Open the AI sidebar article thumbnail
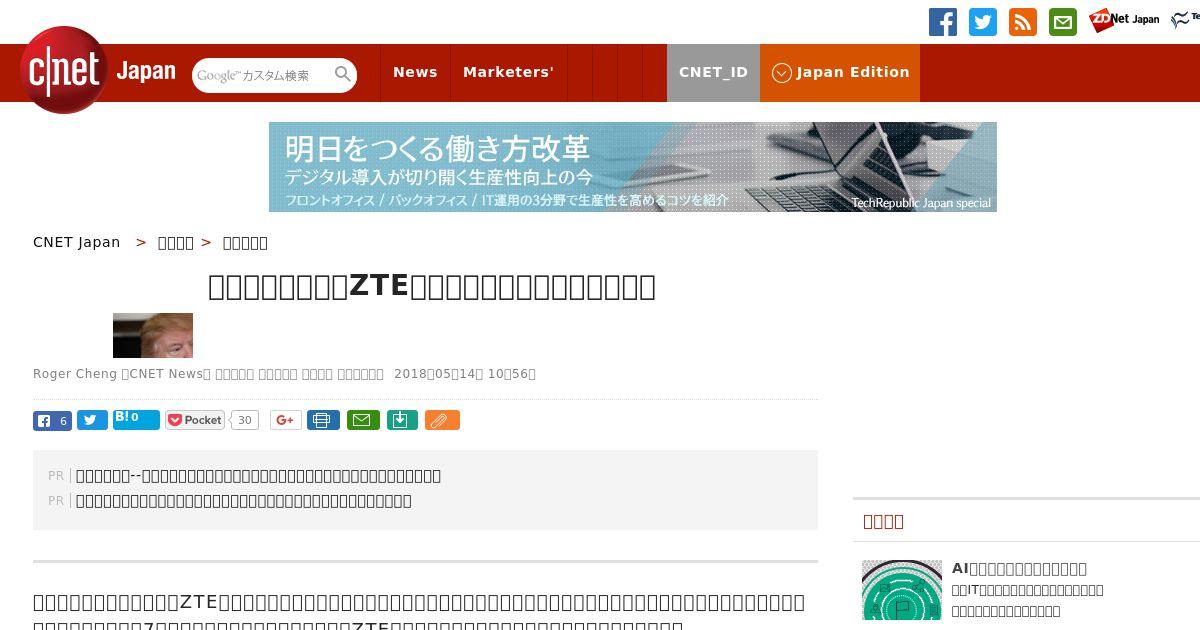1200x630 pixels. pos(902,590)
